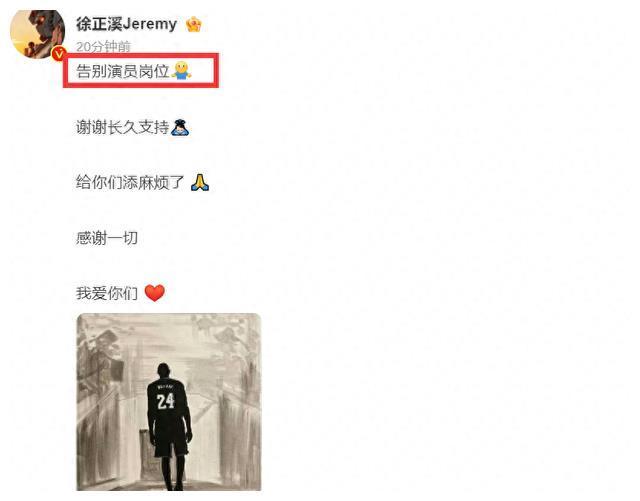Click the silhouette player's head in image

164,370
